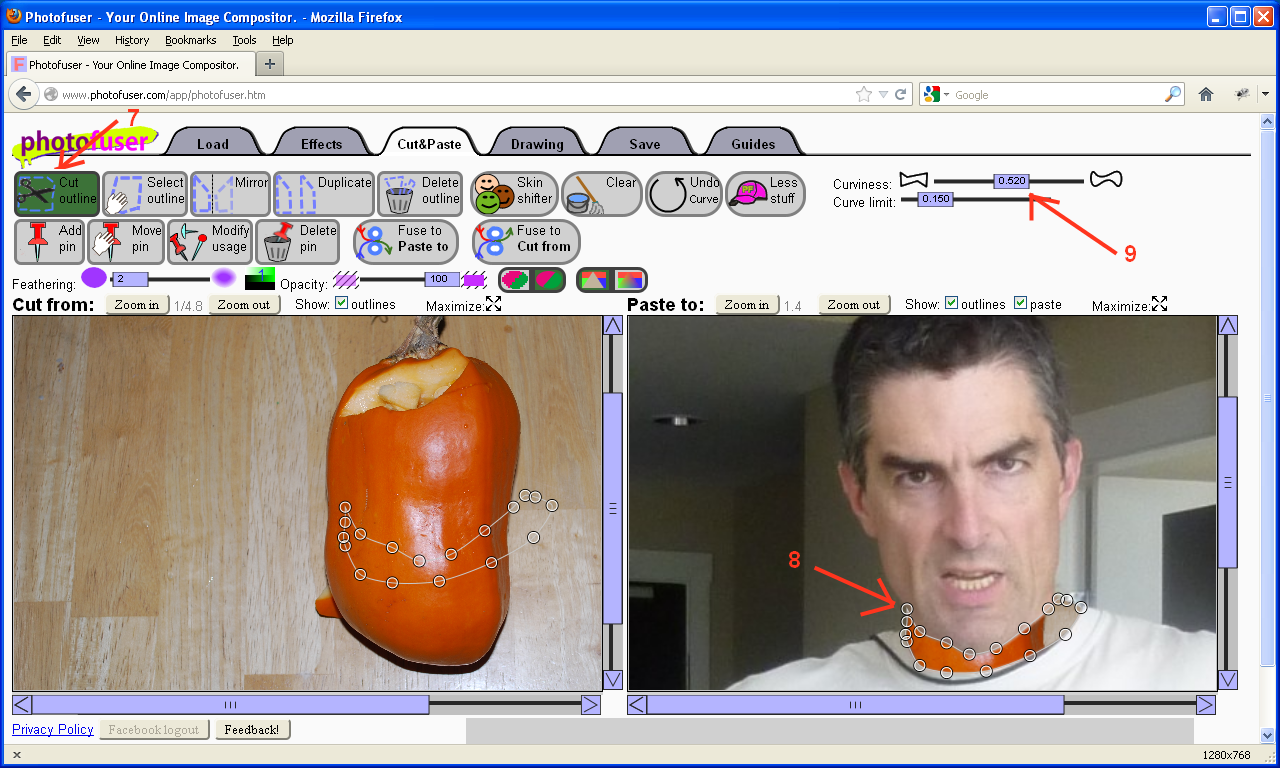Open the Privacy Policy link
This screenshot has height=768, width=1280.
click(x=53, y=729)
